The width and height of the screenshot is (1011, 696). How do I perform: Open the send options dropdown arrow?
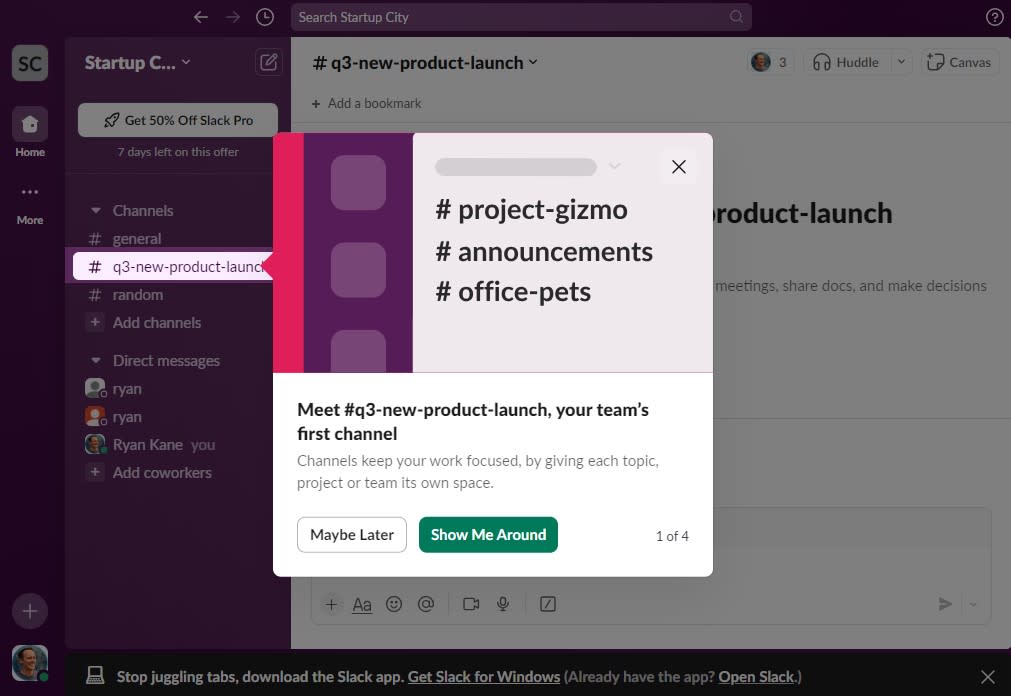click(973, 604)
